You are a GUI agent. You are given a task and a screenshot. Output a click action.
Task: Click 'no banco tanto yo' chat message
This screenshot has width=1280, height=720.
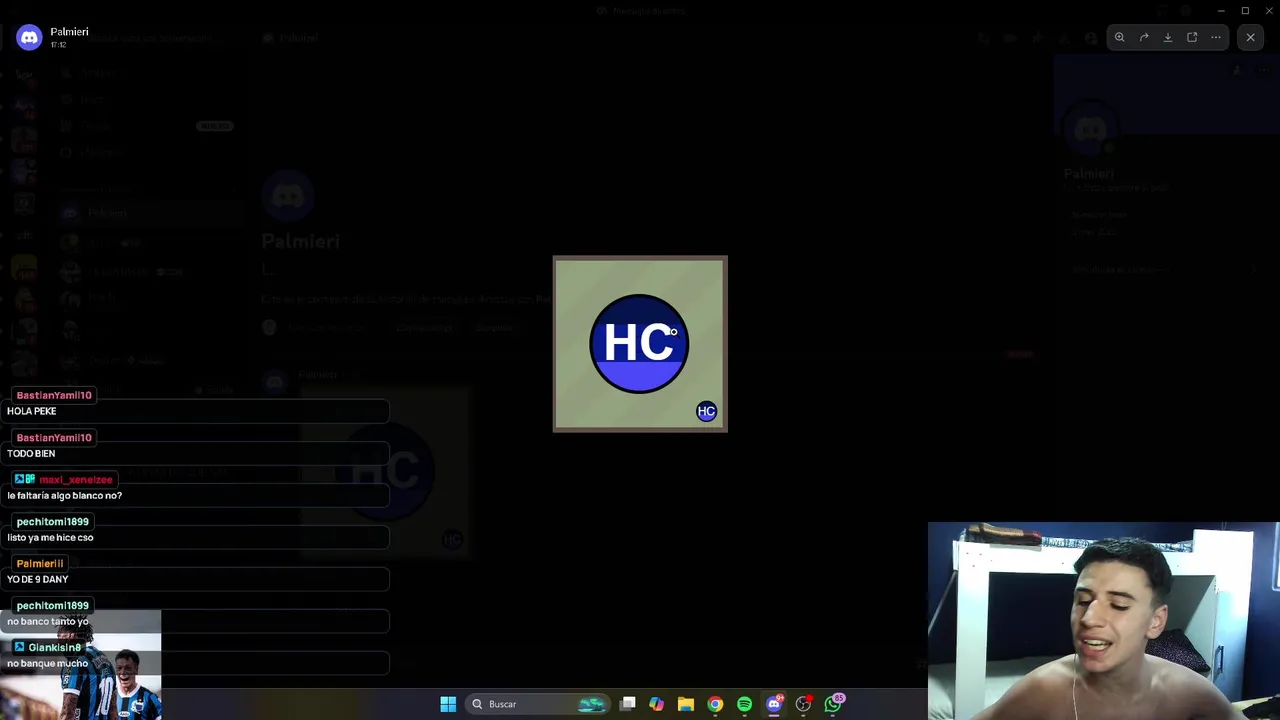click(x=48, y=621)
